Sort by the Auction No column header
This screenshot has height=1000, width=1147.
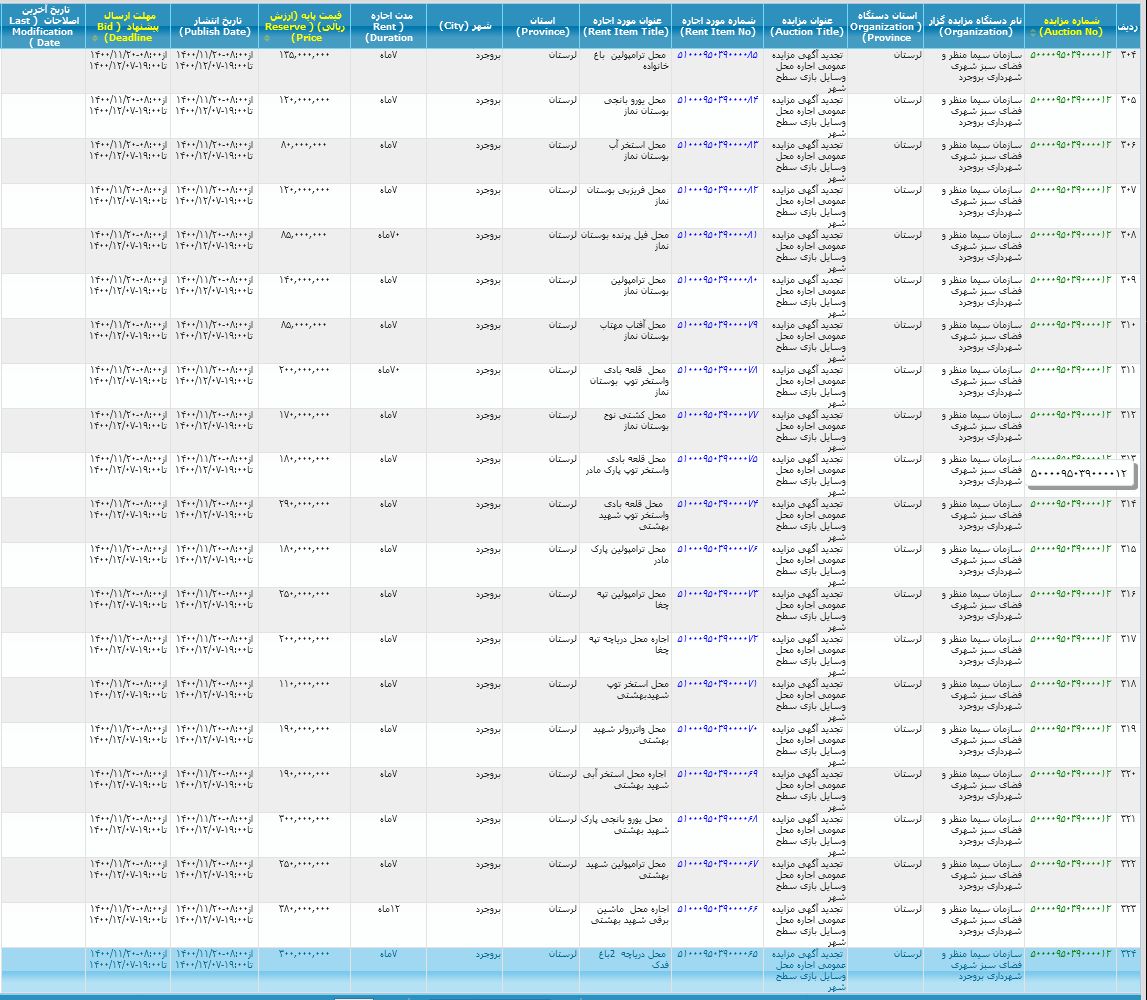pos(1069,26)
